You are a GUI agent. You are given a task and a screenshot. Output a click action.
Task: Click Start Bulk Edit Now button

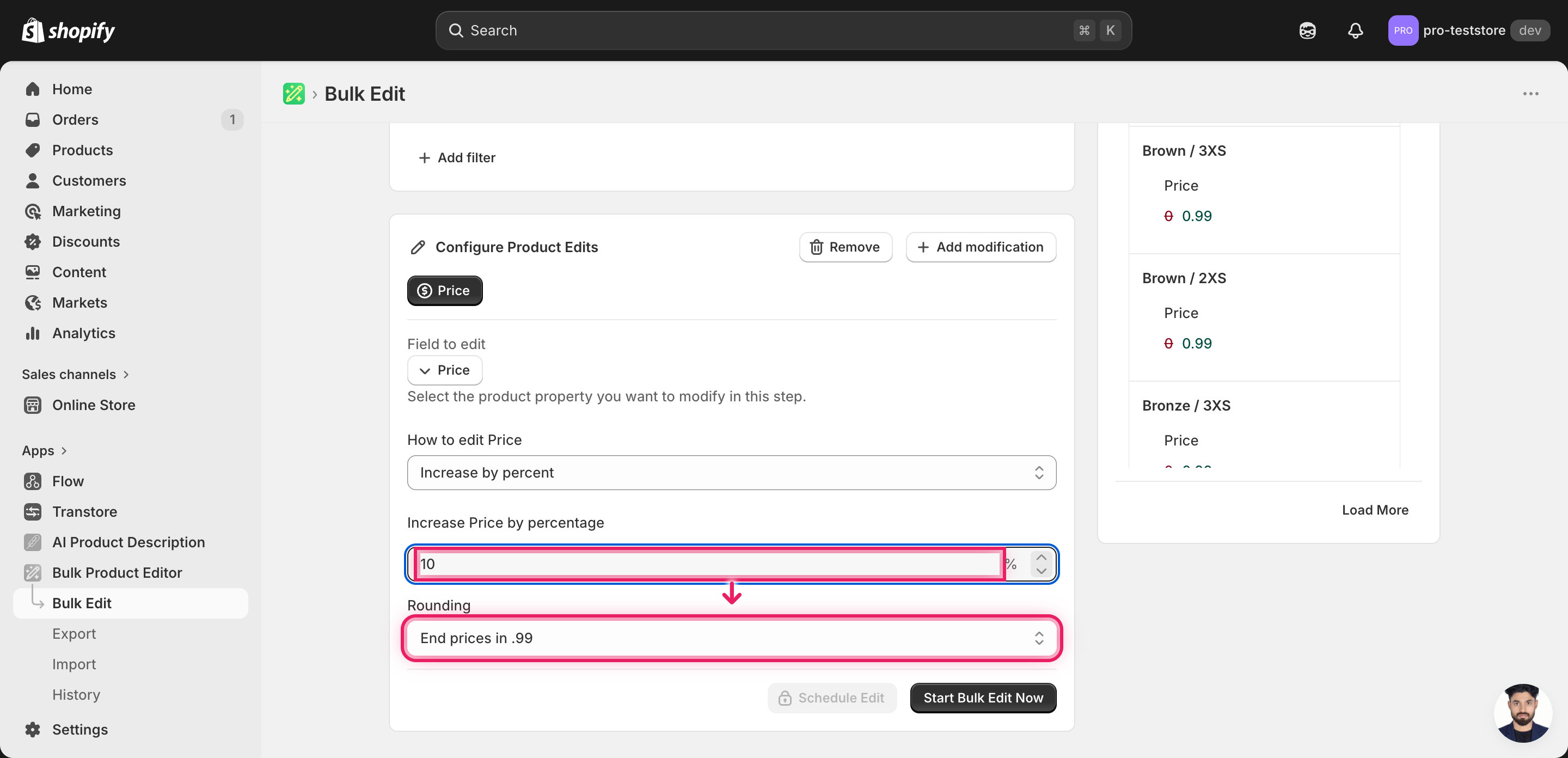pos(982,697)
